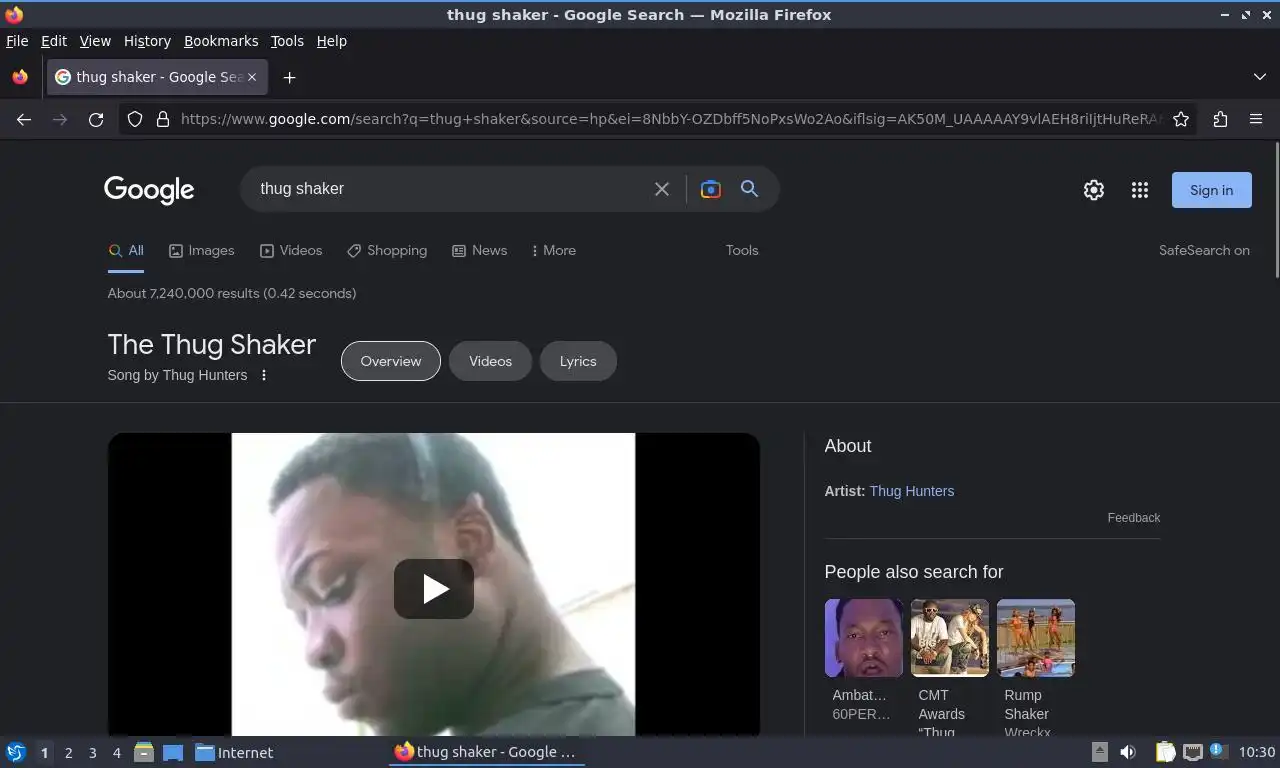Expand the More search categories
The height and width of the screenshot is (768, 1280).
pos(553,250)
